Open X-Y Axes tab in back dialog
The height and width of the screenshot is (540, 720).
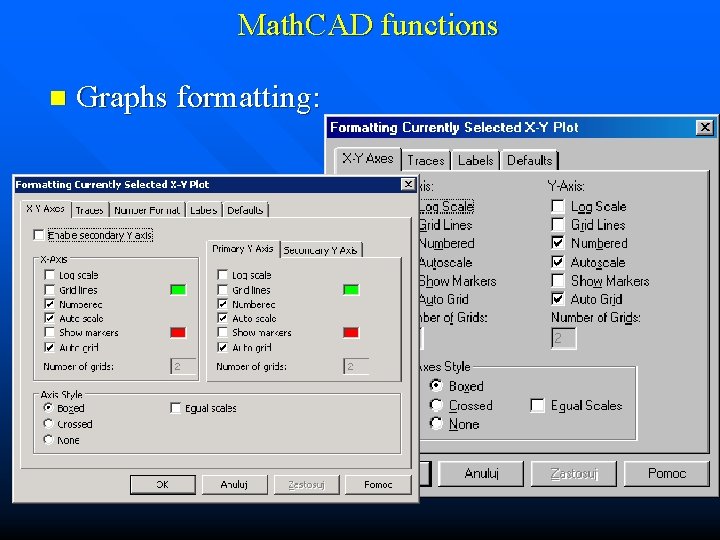point(368,159)
